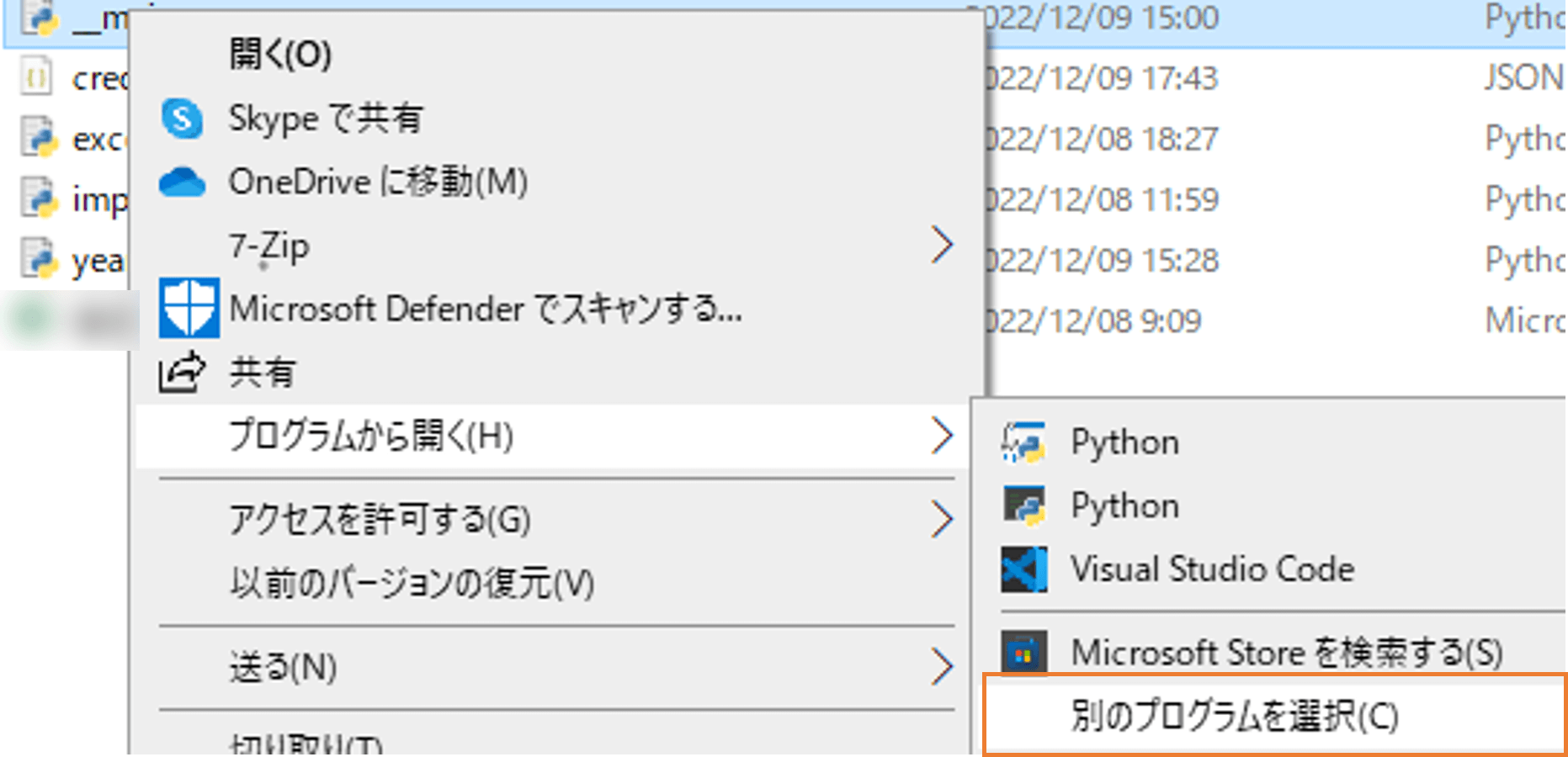Expand the 7-Zip submenu arrow
The width and height of the screenshot is (1568, 757).
[x=942, y=246]
